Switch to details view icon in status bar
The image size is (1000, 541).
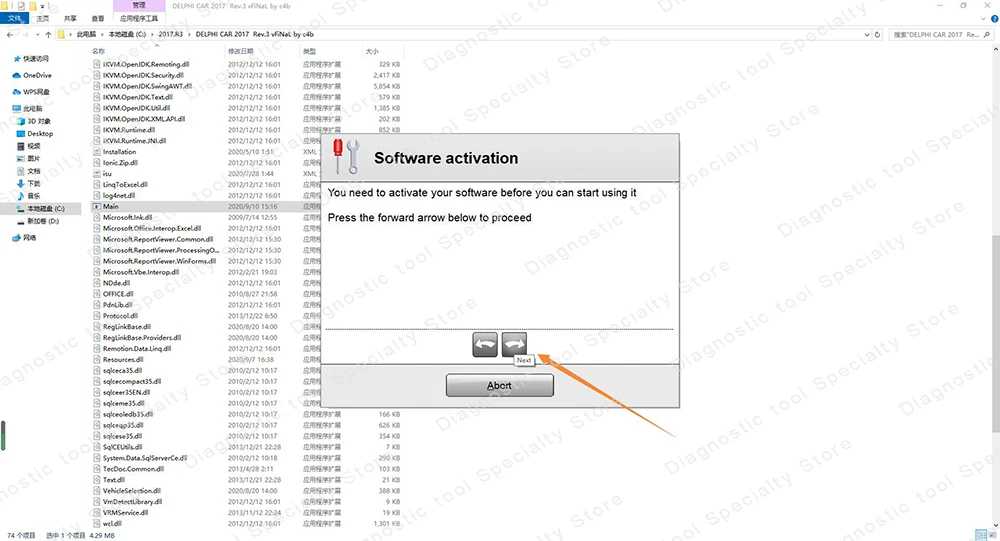click(981, 535)
